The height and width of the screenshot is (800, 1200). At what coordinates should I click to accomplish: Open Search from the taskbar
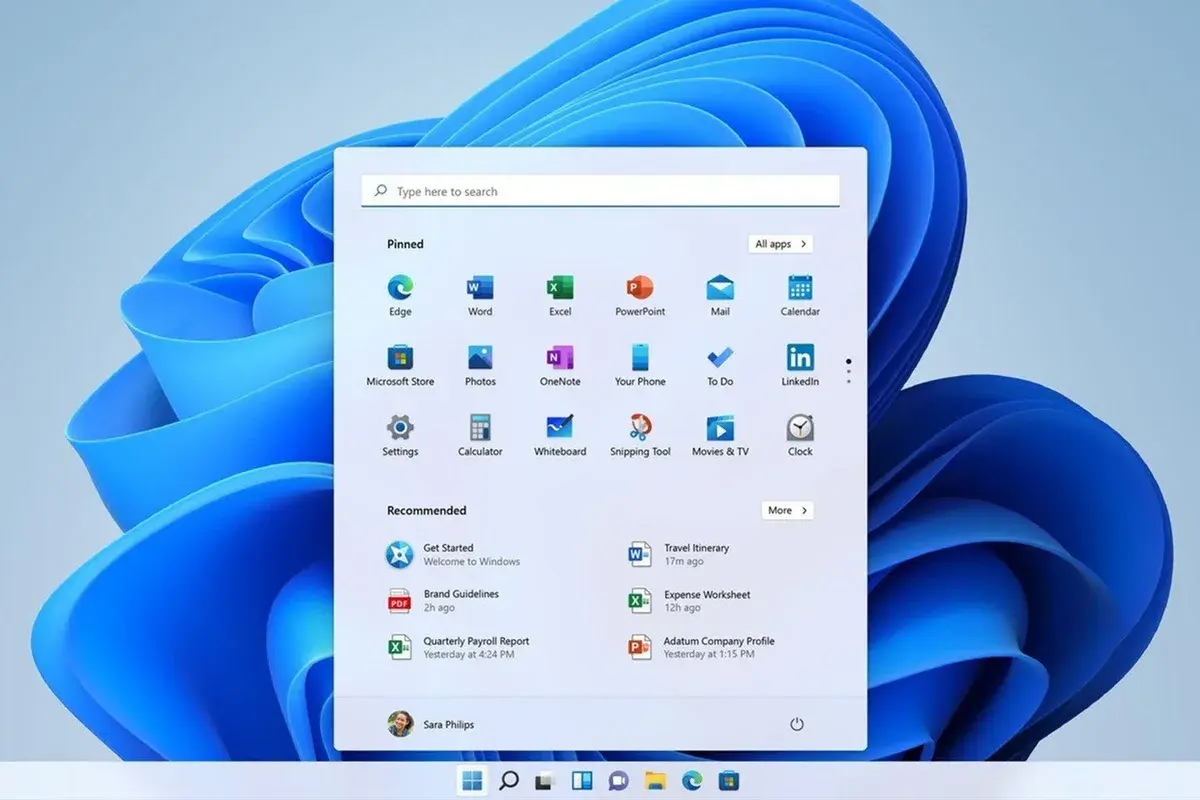pyautogui.click(x=508, y=780)
